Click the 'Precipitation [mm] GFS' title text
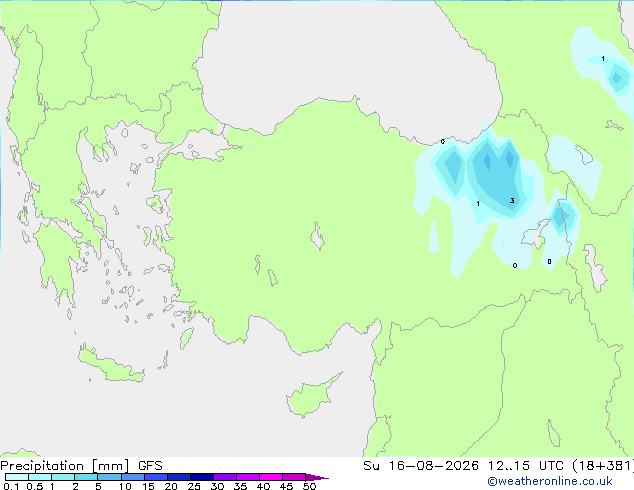 (81, 466)
